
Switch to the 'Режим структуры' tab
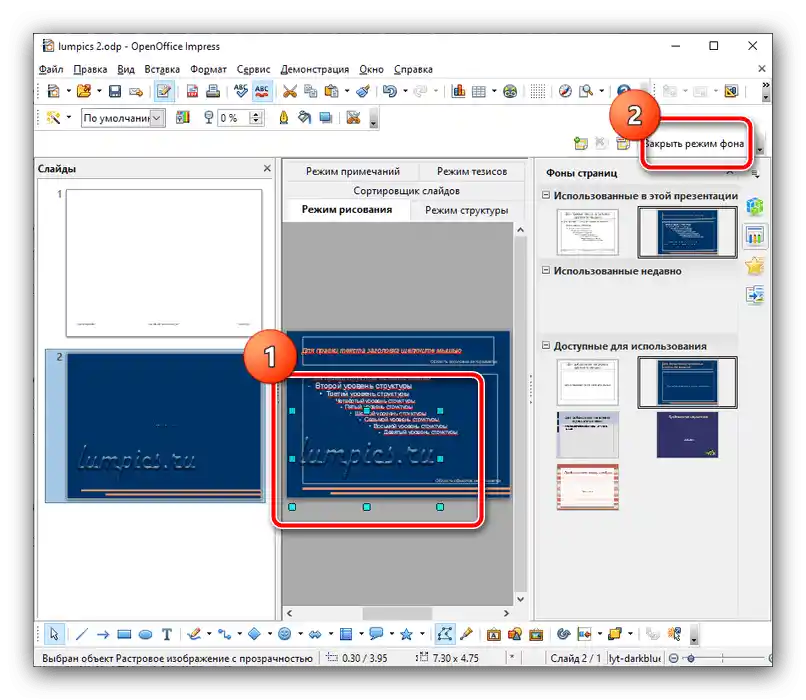click(x=466, y=210)
